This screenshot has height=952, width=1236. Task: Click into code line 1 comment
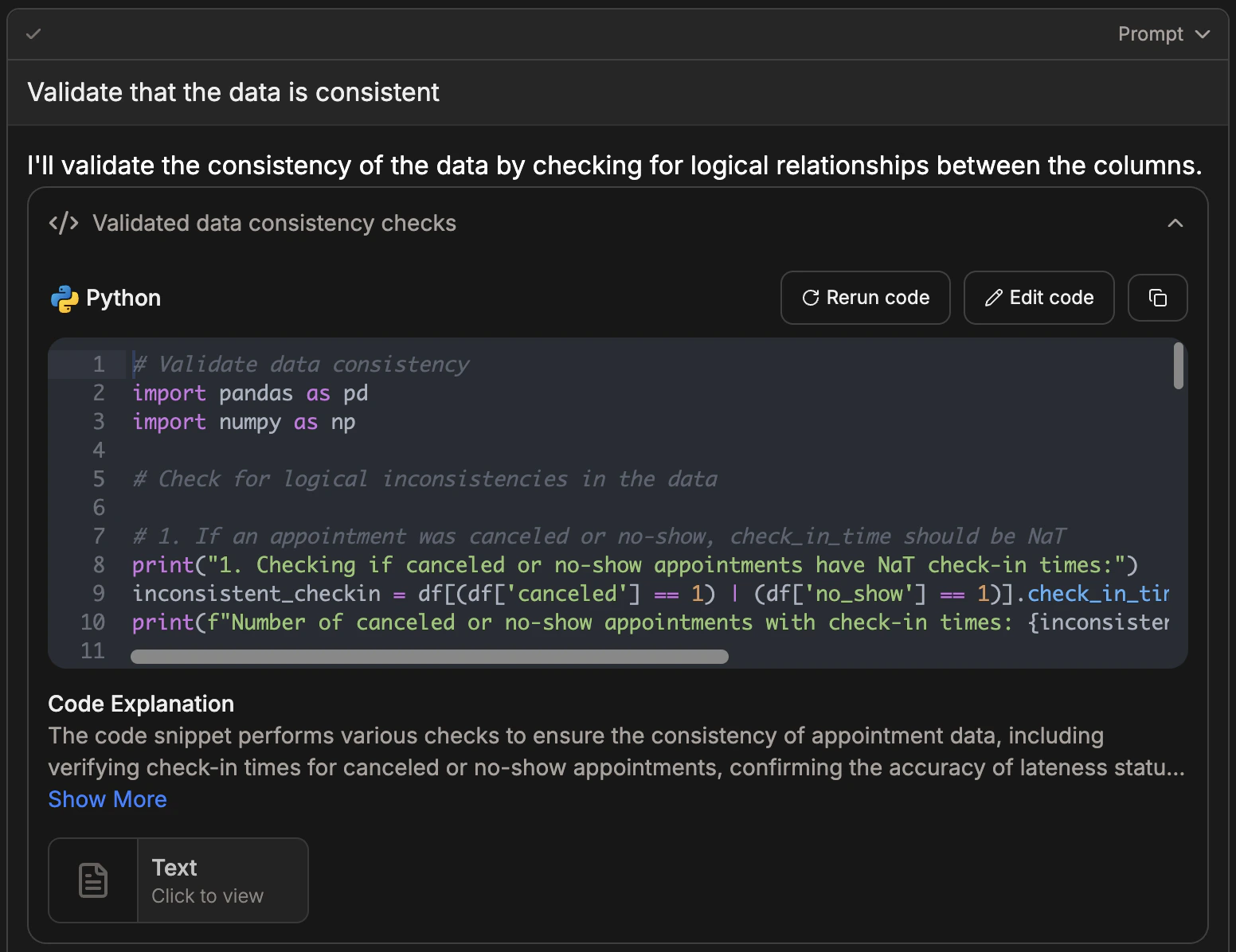[x=301, y=365]
